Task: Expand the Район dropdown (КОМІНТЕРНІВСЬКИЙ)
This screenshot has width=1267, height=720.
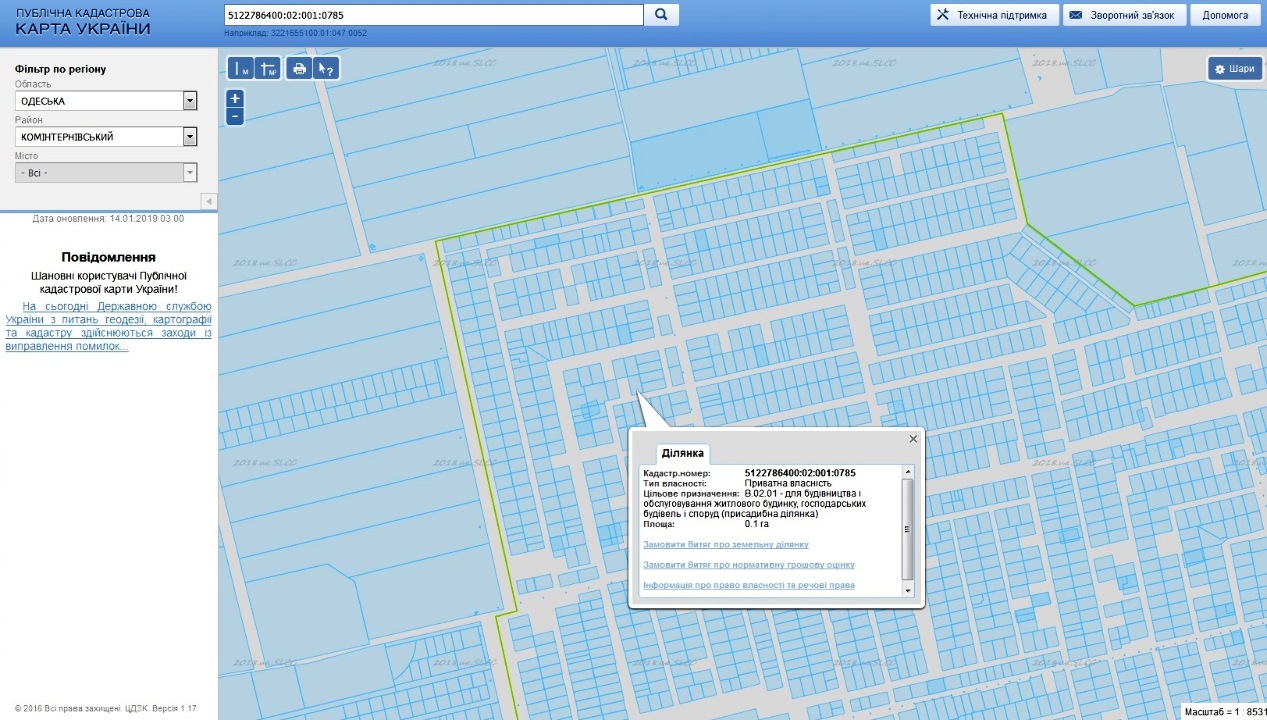Action: point(190,137)
